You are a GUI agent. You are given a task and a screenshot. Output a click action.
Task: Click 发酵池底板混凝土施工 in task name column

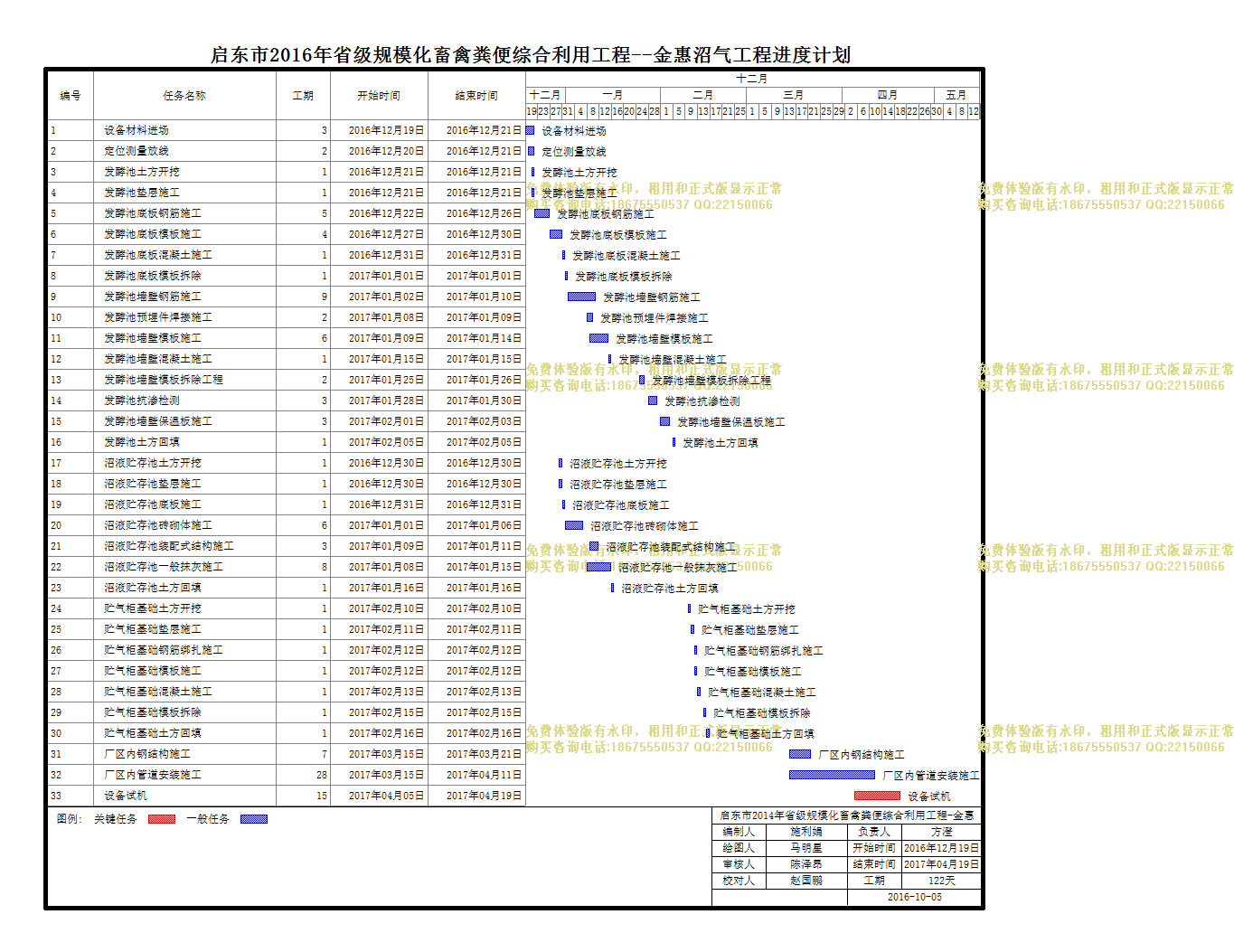coord(158,255)
